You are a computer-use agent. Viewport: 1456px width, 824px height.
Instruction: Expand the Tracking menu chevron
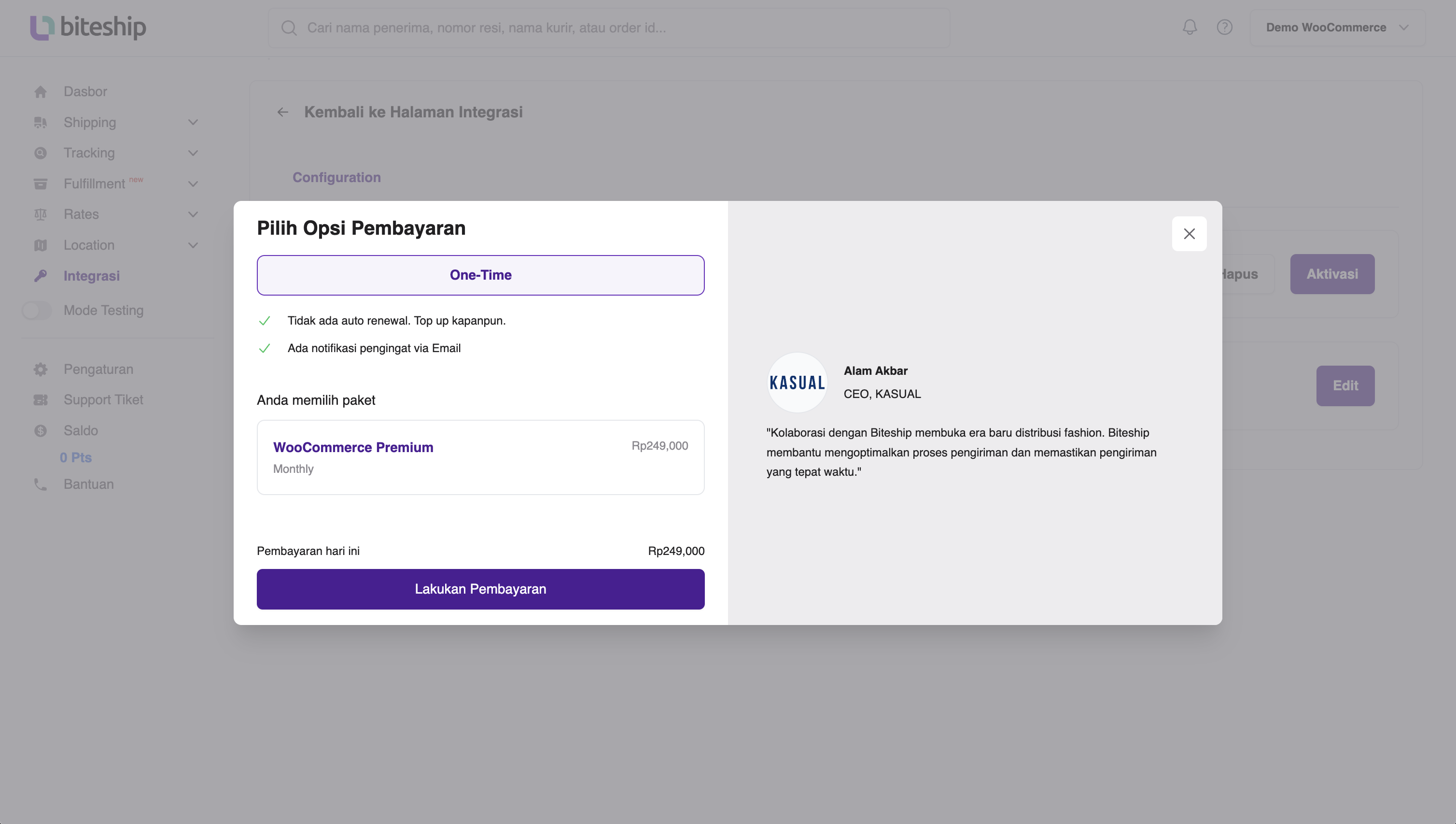click(x=193, y=153)
